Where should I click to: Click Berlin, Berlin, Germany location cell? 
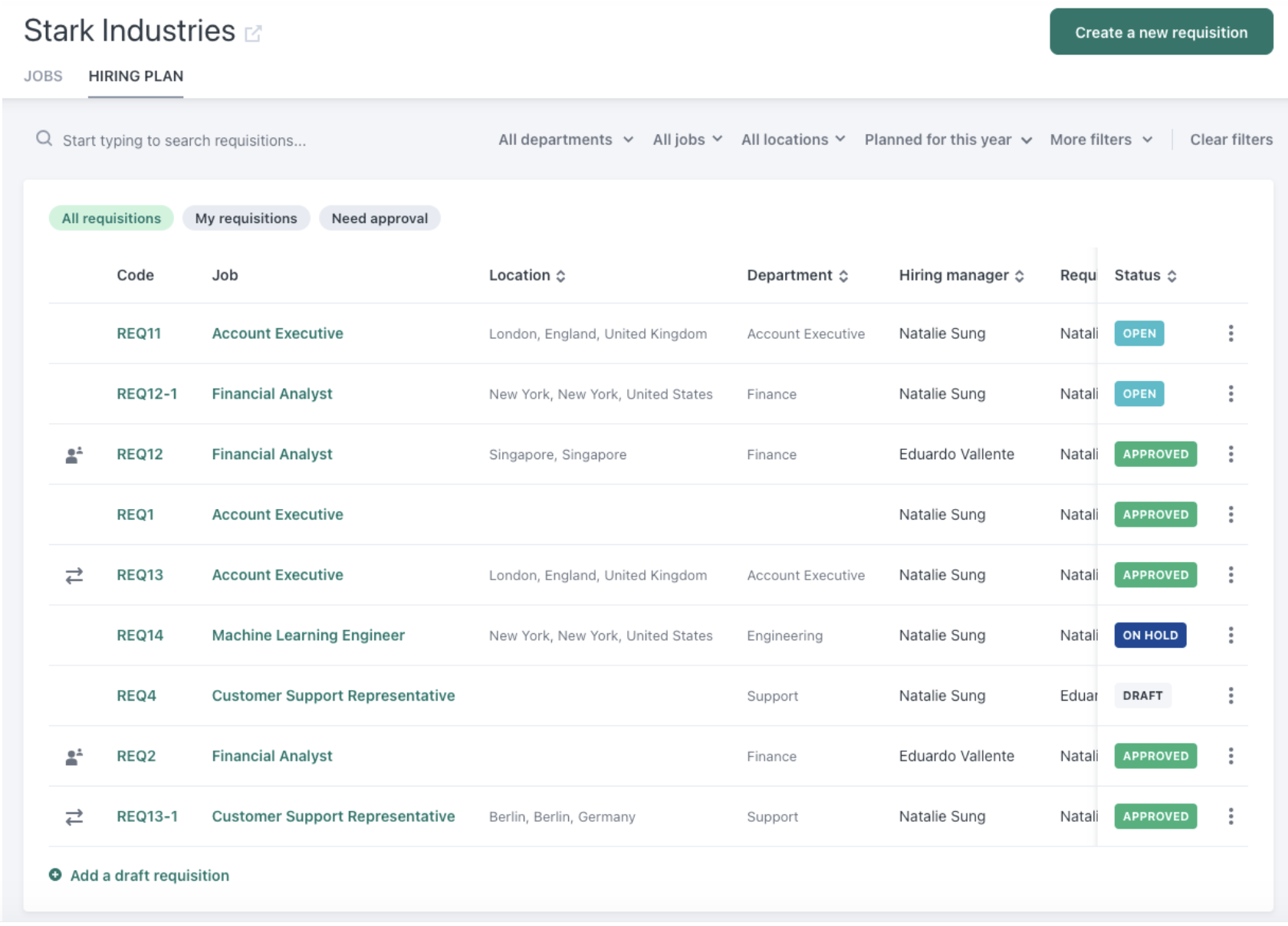coord(562,817)
